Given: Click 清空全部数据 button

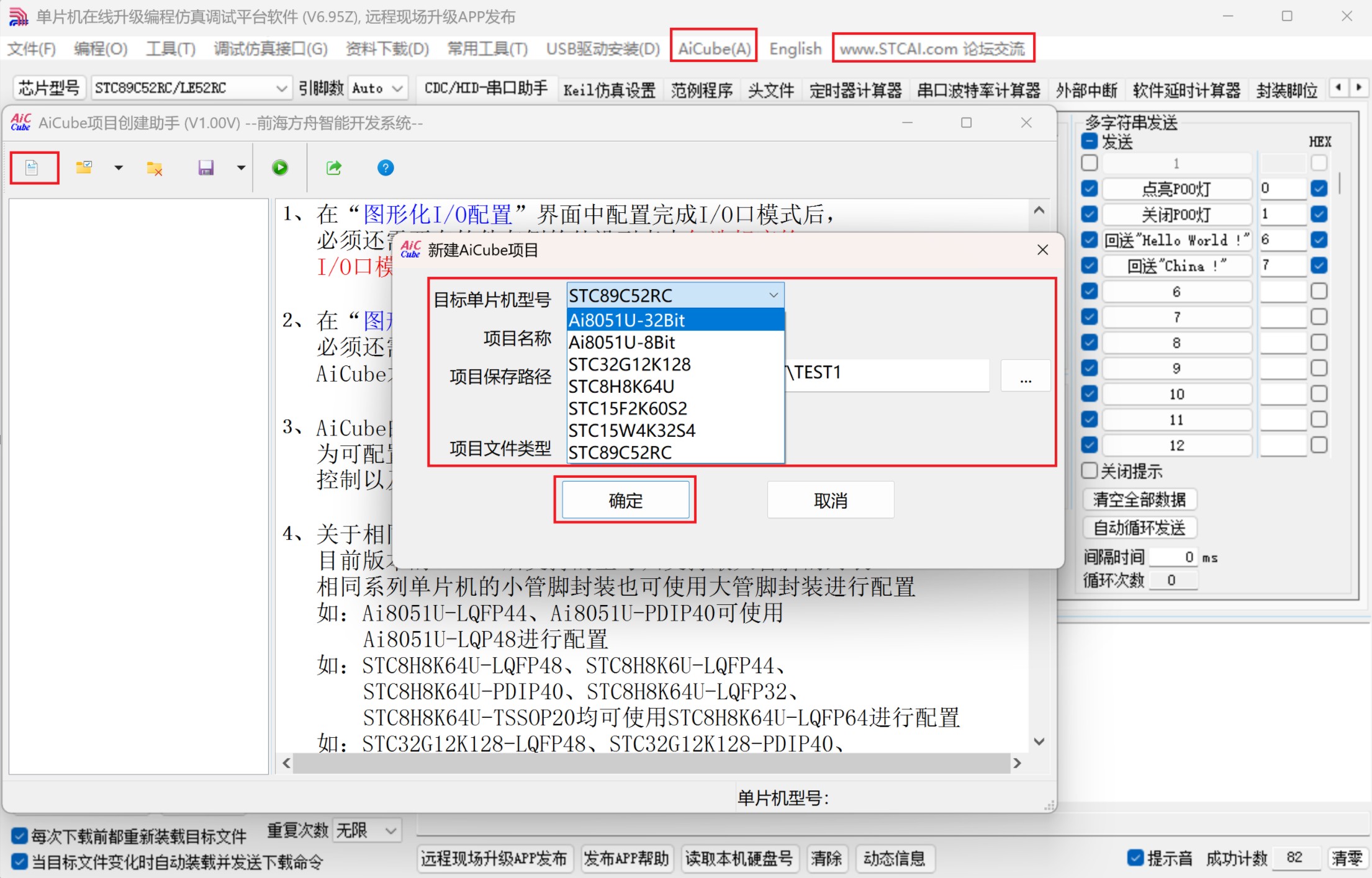Looking at the screenshot, I should [1139, 499].
